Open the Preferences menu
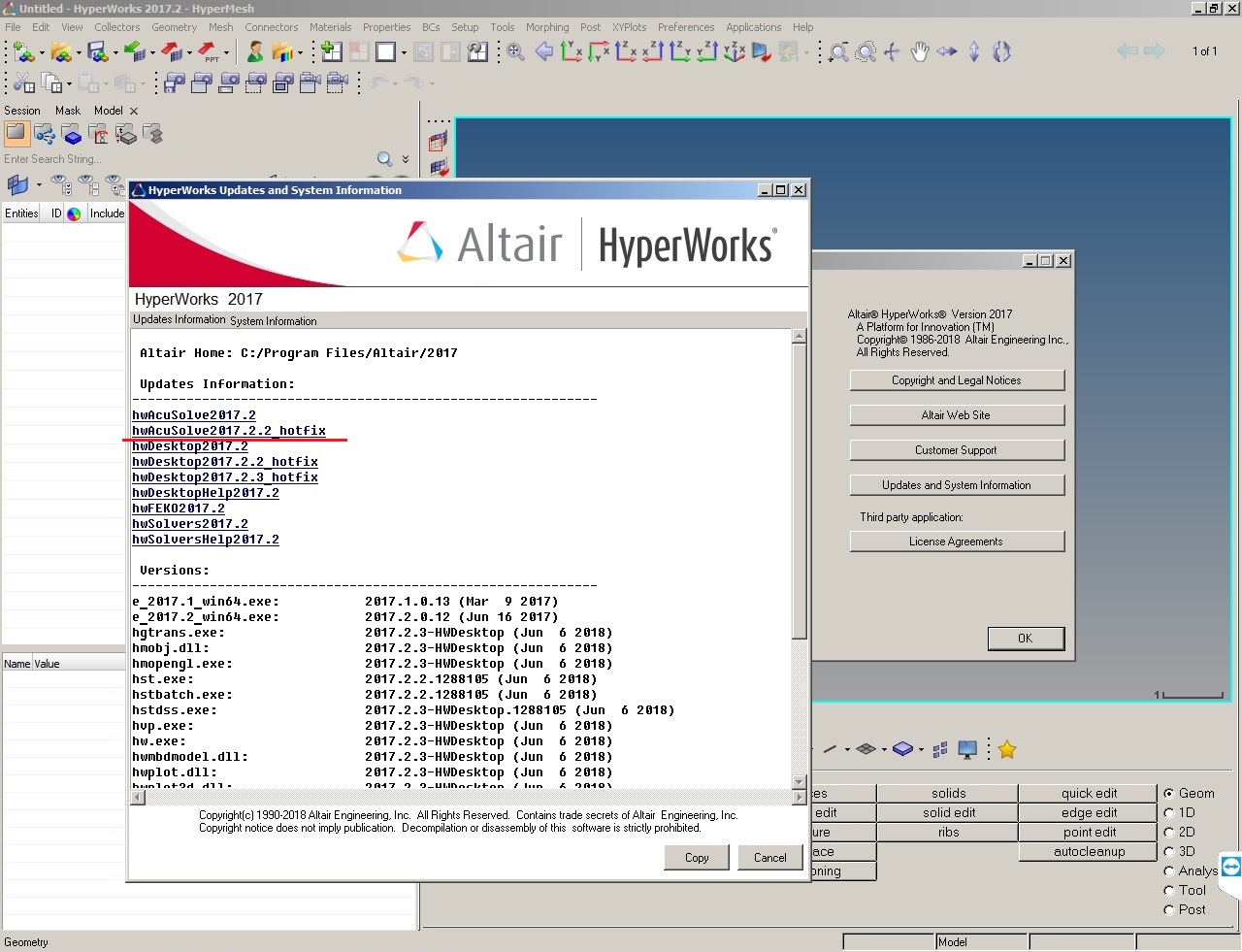Screen dimensions: 1242x952 [x=686, y=27]
